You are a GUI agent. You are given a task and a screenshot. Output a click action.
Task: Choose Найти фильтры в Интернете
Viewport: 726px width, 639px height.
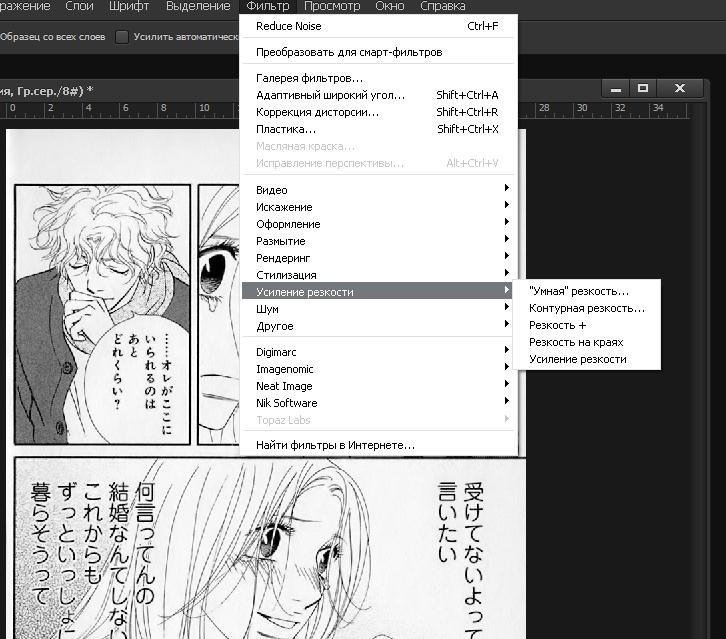[x=377, y=445]
